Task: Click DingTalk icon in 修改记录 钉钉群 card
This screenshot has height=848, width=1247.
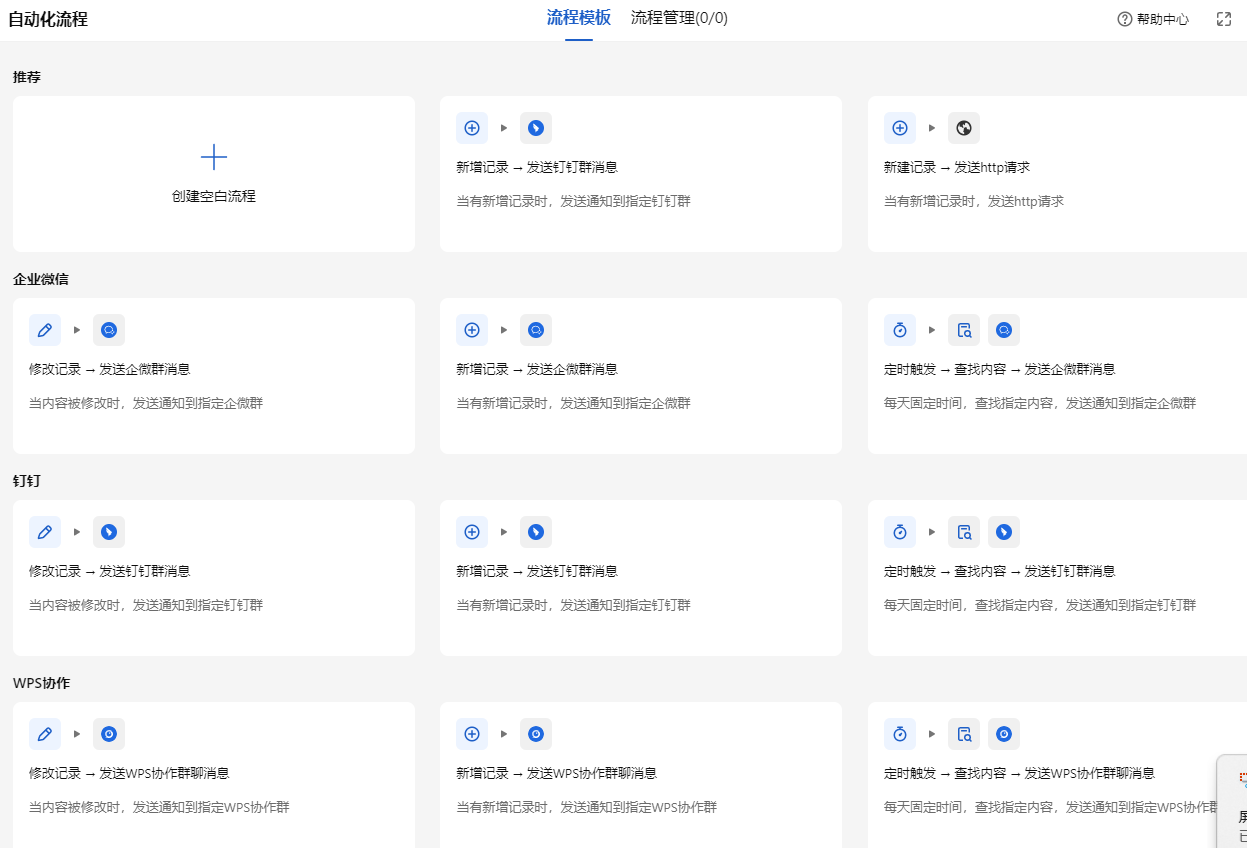Action: coord(109,532)
